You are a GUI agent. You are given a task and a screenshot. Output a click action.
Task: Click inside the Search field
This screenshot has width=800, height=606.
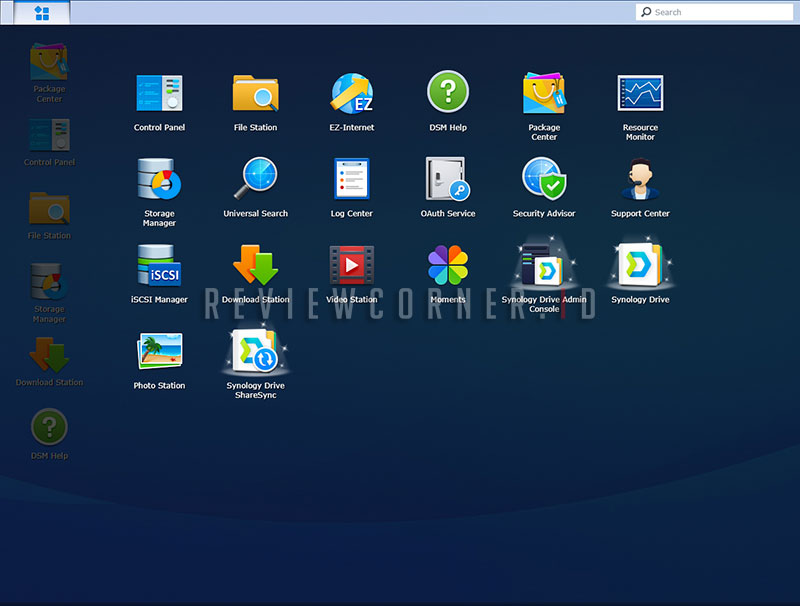pos(715,12)
